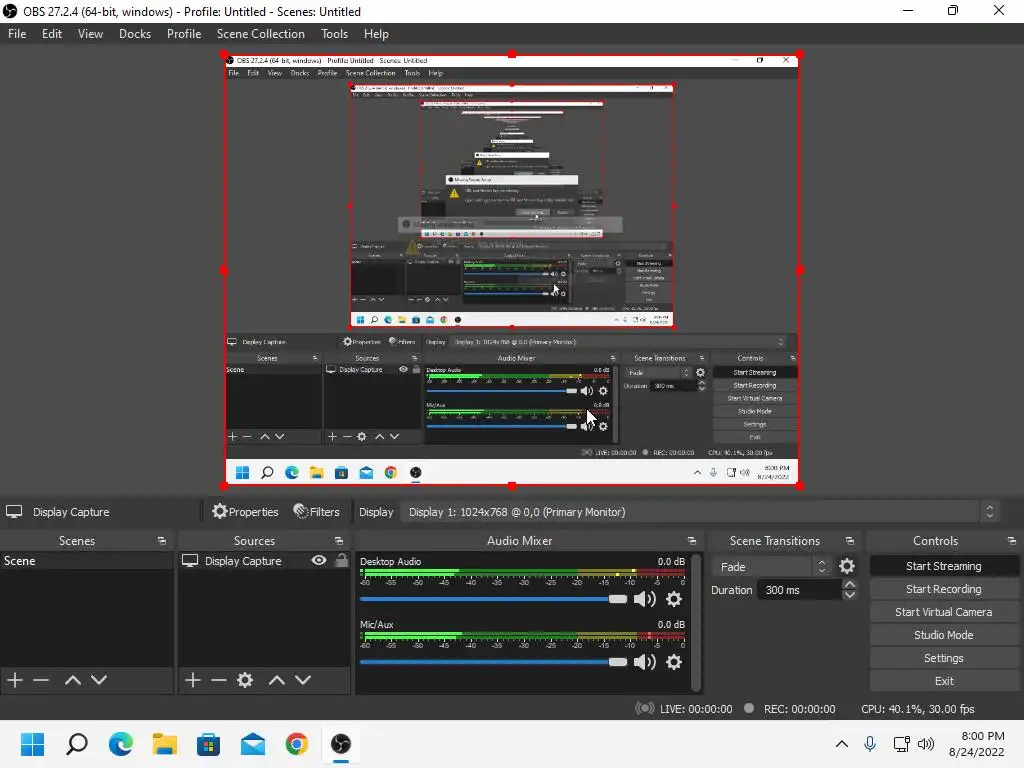This screenshot has width=1024, height=768.
Task: Move source down in Sources list
Action: click(x=303, y=680)
